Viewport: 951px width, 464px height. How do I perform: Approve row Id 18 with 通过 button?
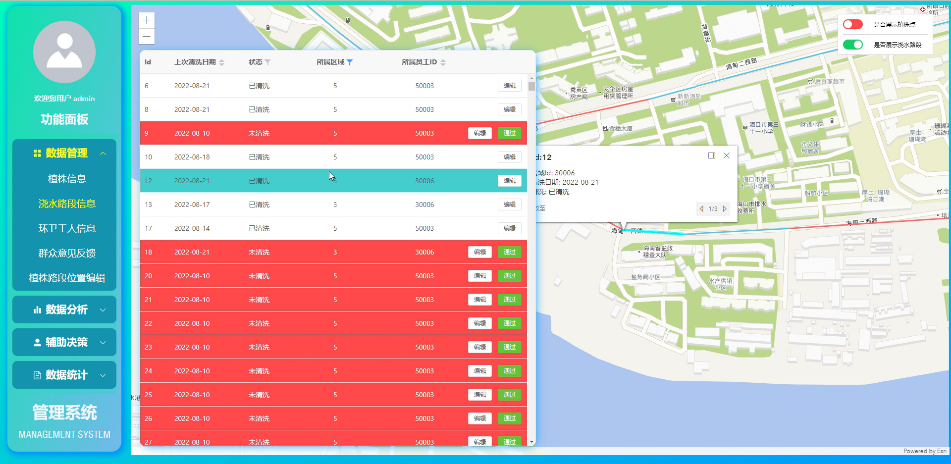[509, 252]
